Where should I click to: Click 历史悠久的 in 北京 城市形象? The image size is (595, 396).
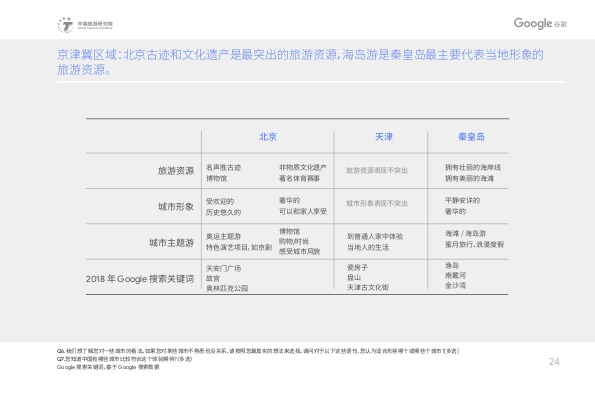[x=223, y=212]
